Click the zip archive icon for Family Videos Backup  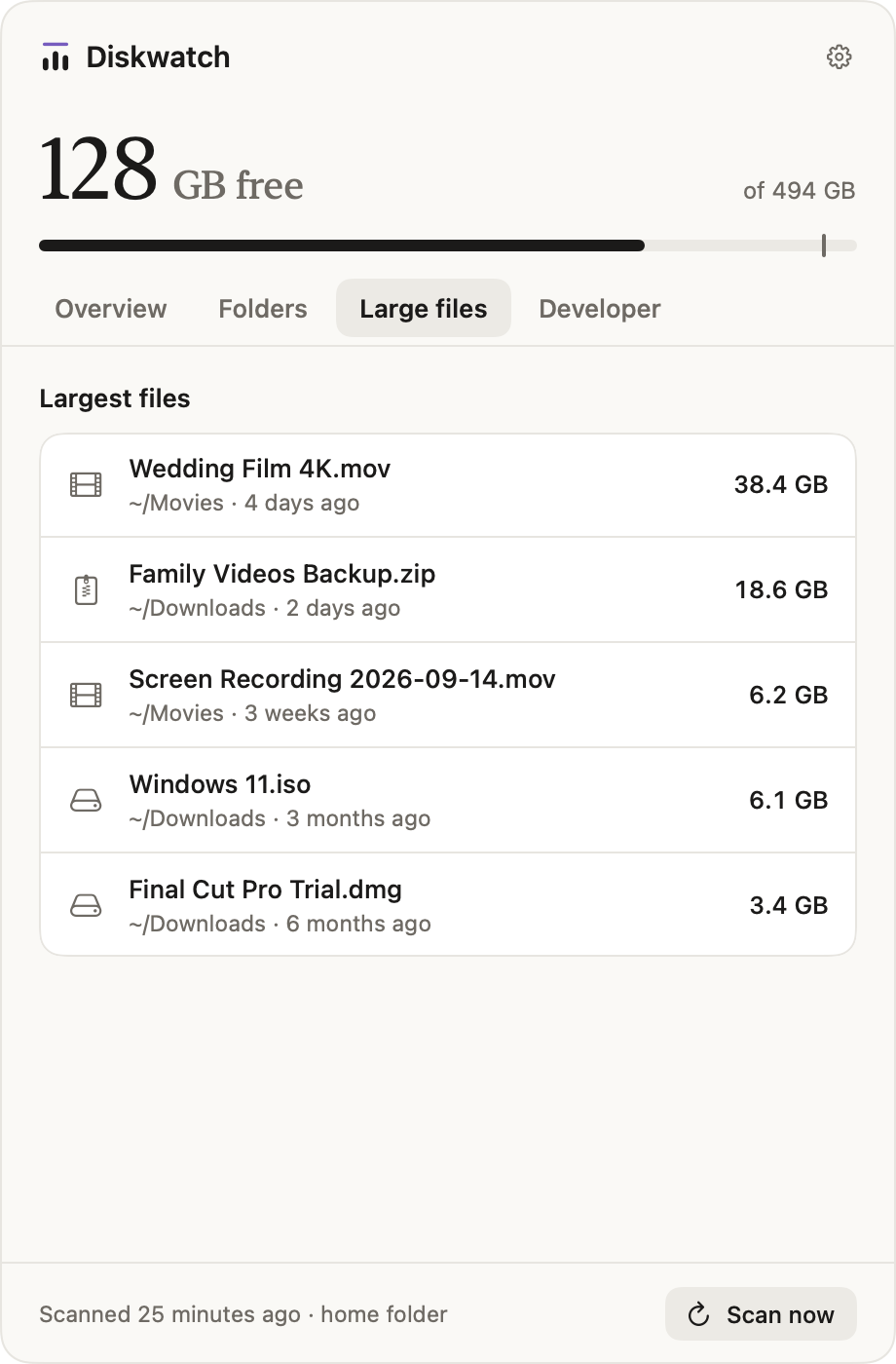tap(86, 589)
